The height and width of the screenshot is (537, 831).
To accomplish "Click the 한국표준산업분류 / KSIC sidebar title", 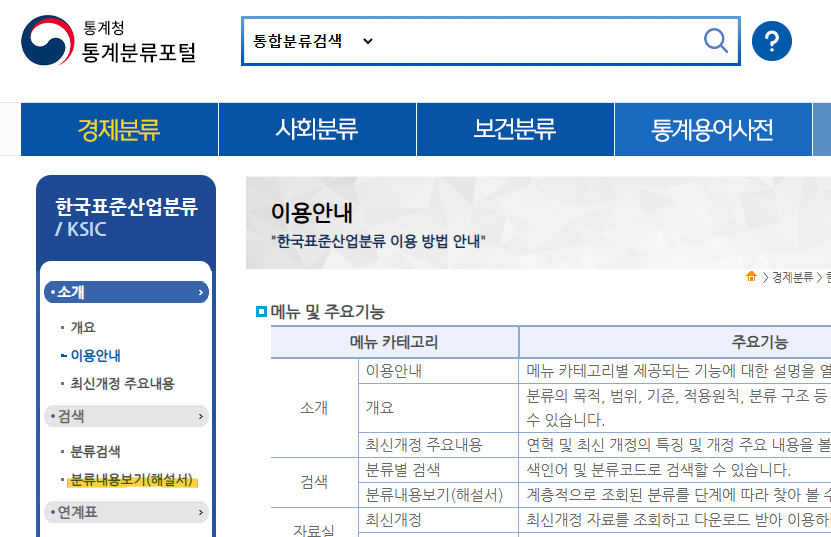I will pos(126,217).
